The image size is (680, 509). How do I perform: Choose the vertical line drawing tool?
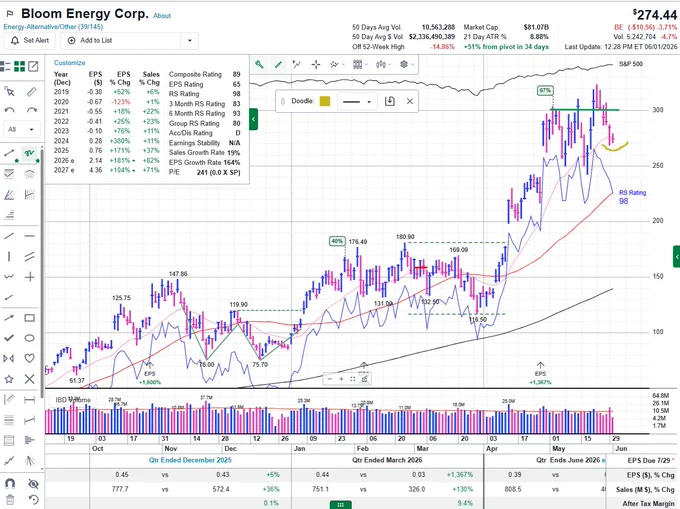point(9,256)
